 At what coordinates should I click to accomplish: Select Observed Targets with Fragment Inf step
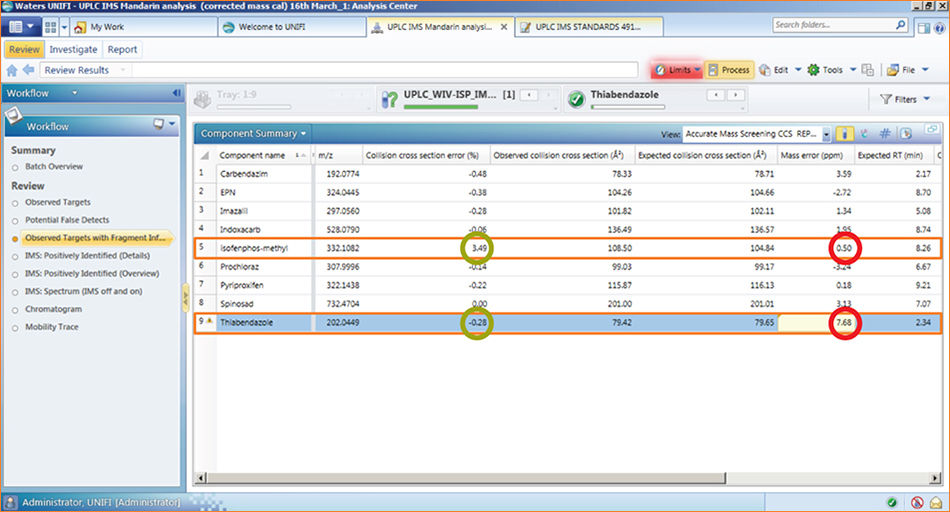point(95,238)
